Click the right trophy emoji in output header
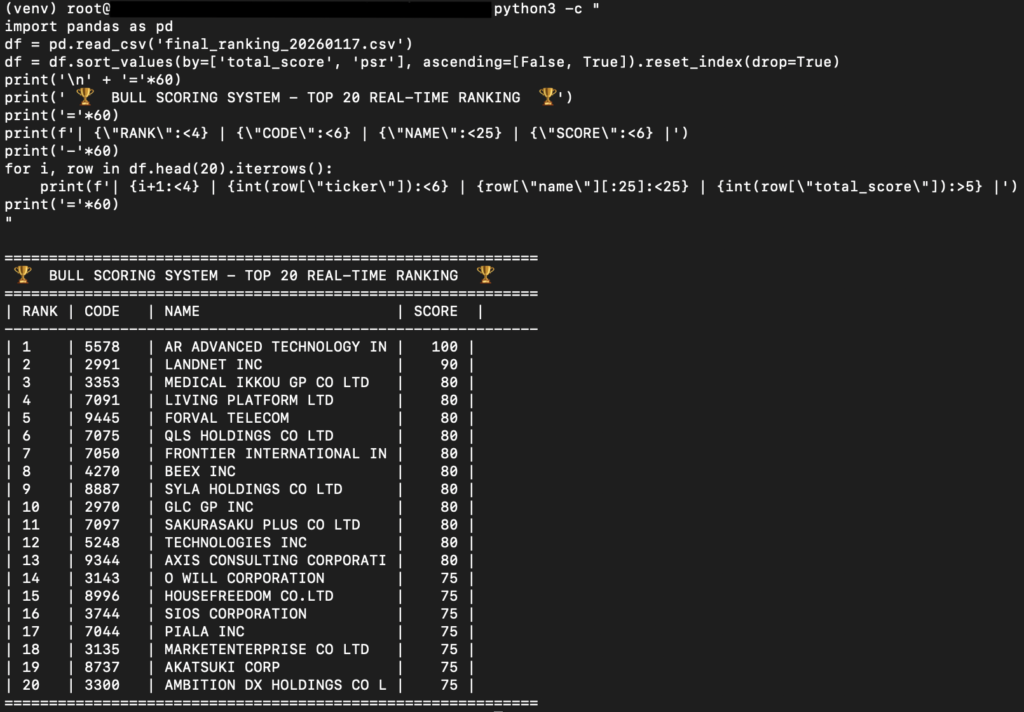This screenshot has width=1024, height=712. 485,275
